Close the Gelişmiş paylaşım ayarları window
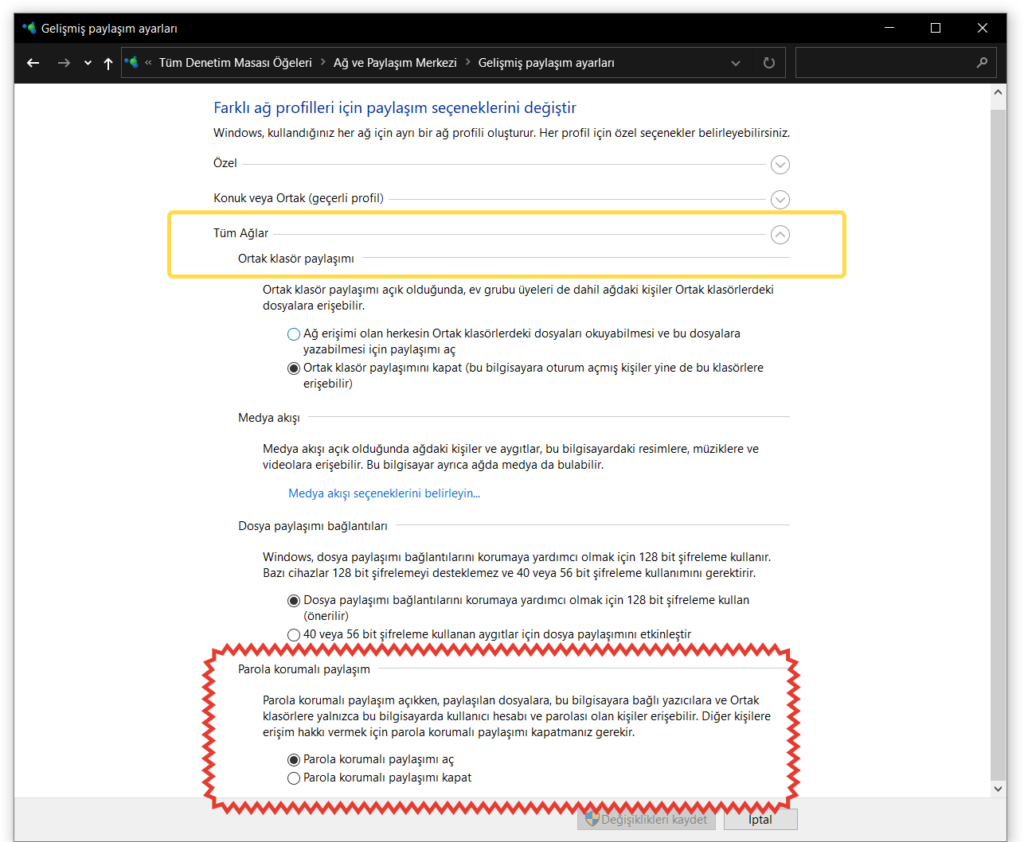The height and width of the screenshot is (842, 1024). tap(982, 27)
